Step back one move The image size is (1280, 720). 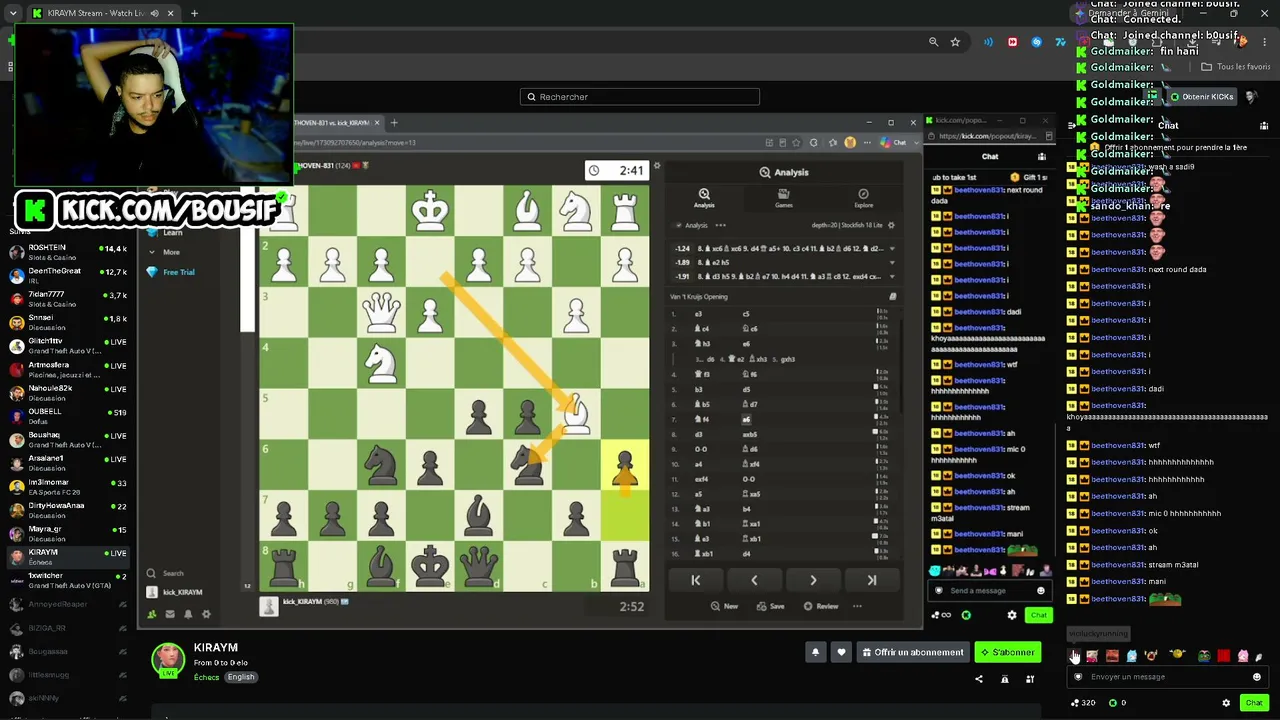754,580
